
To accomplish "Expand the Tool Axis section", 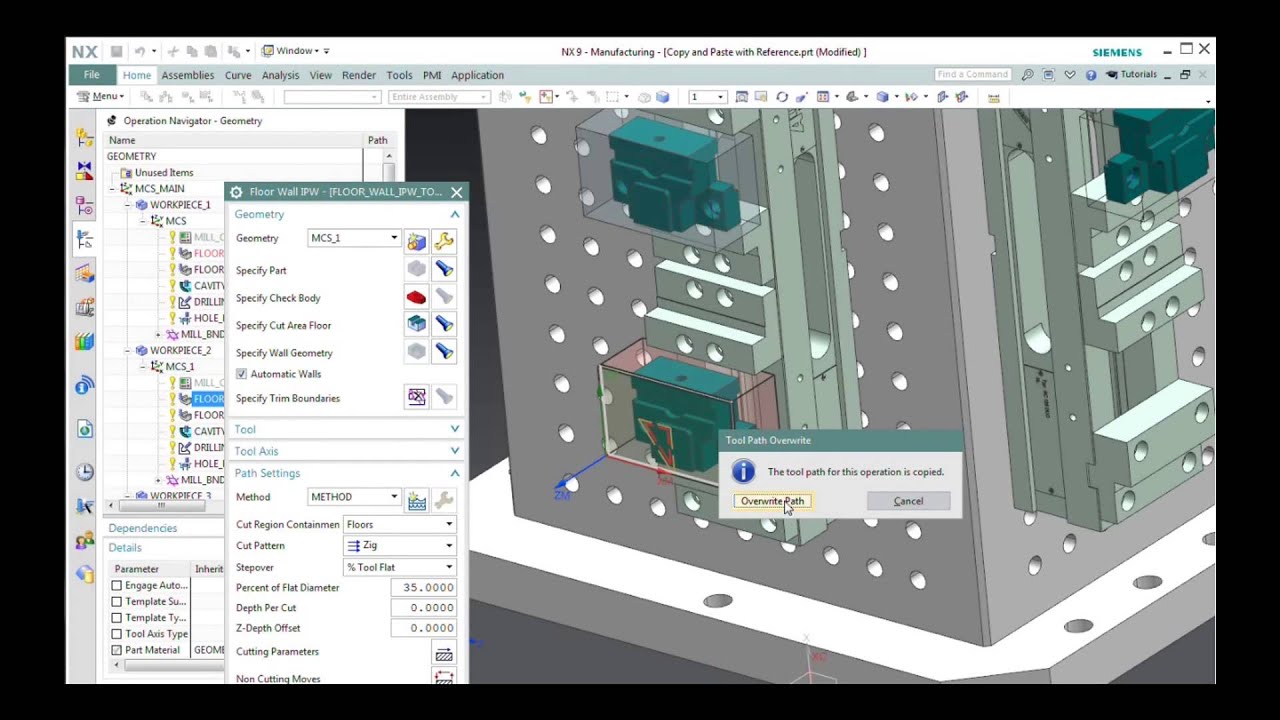I will point(455,451).
